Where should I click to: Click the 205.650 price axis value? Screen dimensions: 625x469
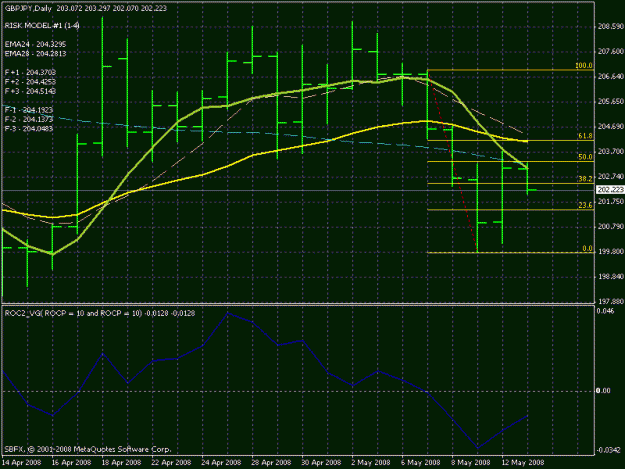pos(610,102)
